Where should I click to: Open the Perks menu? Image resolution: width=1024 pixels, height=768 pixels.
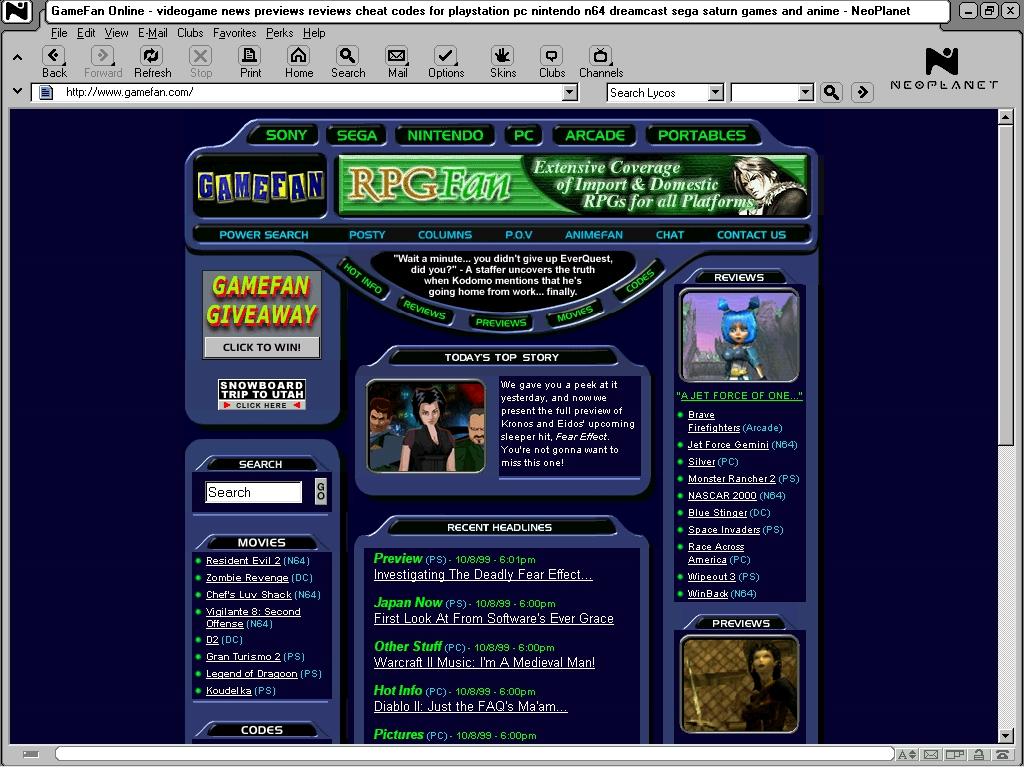pos(279,33)
